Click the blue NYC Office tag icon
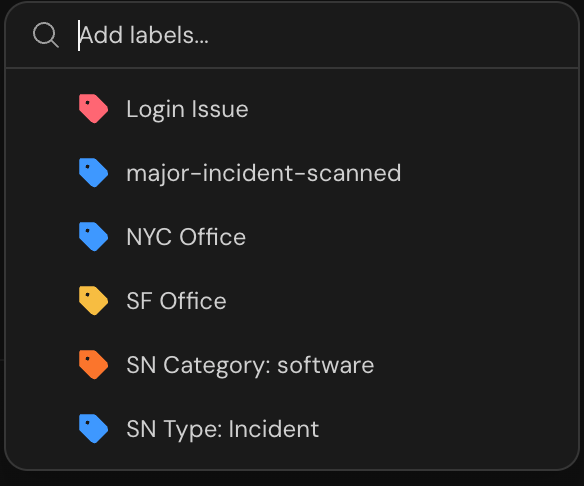The width and height of the screenshot is (584, 486). [x=93, y=237]
